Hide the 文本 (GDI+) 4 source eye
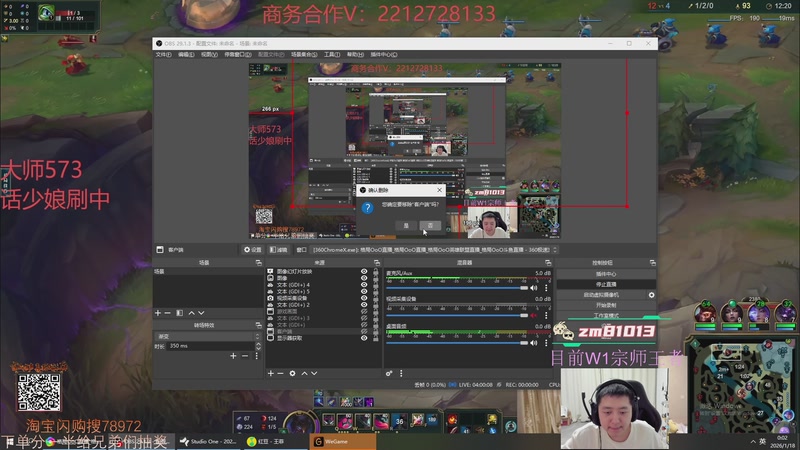This screenshot has height=450, width=800. click(364, 285)
